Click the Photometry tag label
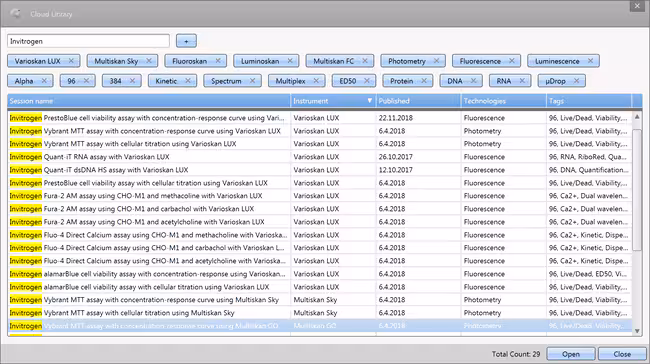This screenshot has width=650, height=364. pos(407,61)
